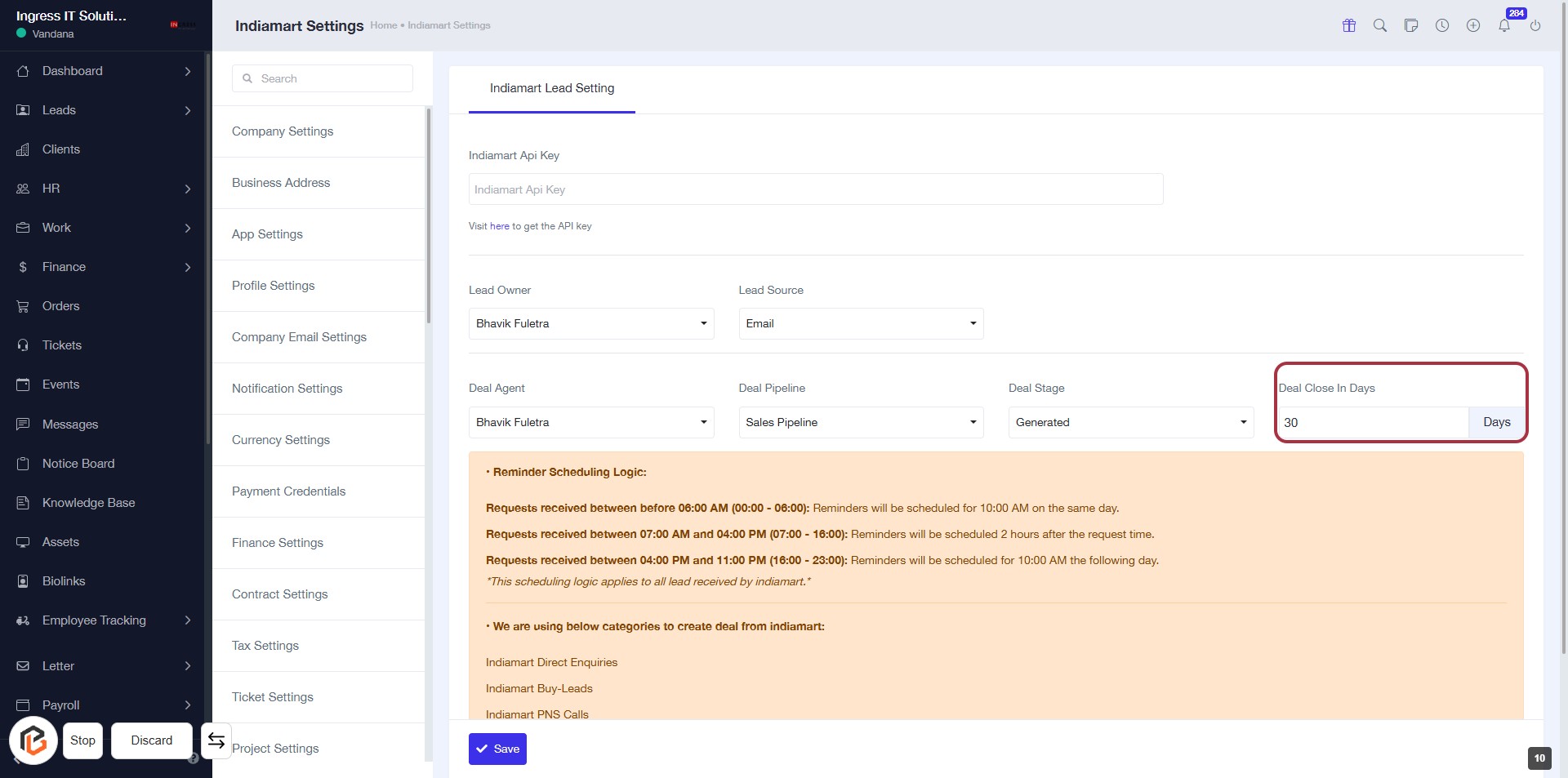The width and height of the screenshot is (1568, 778).
Task: Open Notification Settings in settings list
Action: 287,389
